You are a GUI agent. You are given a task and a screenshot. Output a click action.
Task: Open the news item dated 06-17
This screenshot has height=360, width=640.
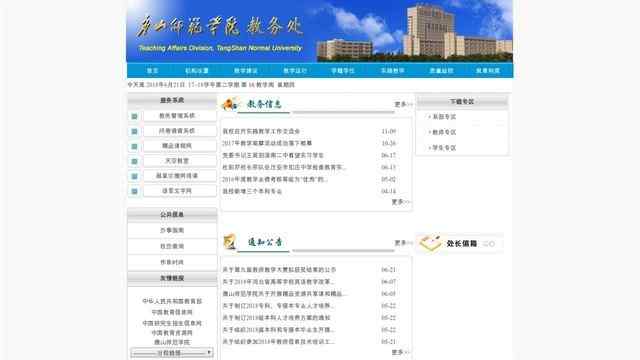(273, 156)
